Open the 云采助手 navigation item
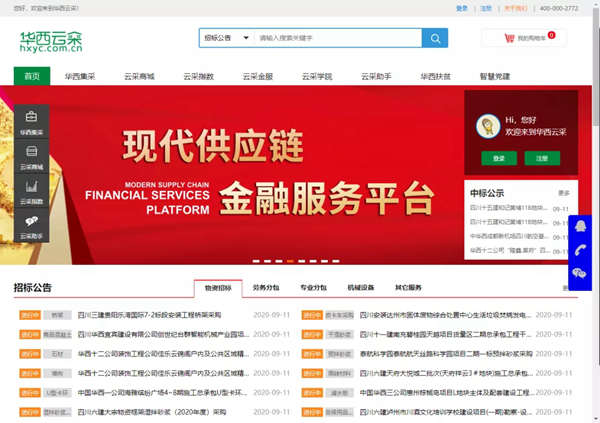Screen dimensions: 600x423 tap(377, 76)
